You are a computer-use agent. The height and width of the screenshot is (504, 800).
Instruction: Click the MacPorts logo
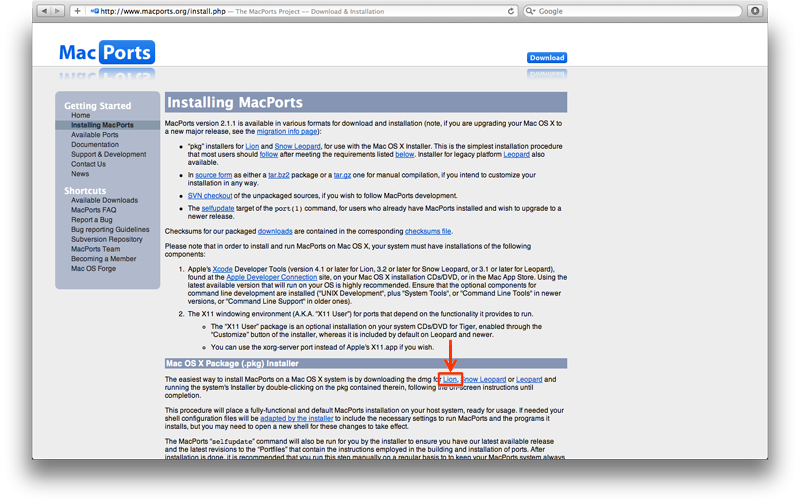[107, 52]
